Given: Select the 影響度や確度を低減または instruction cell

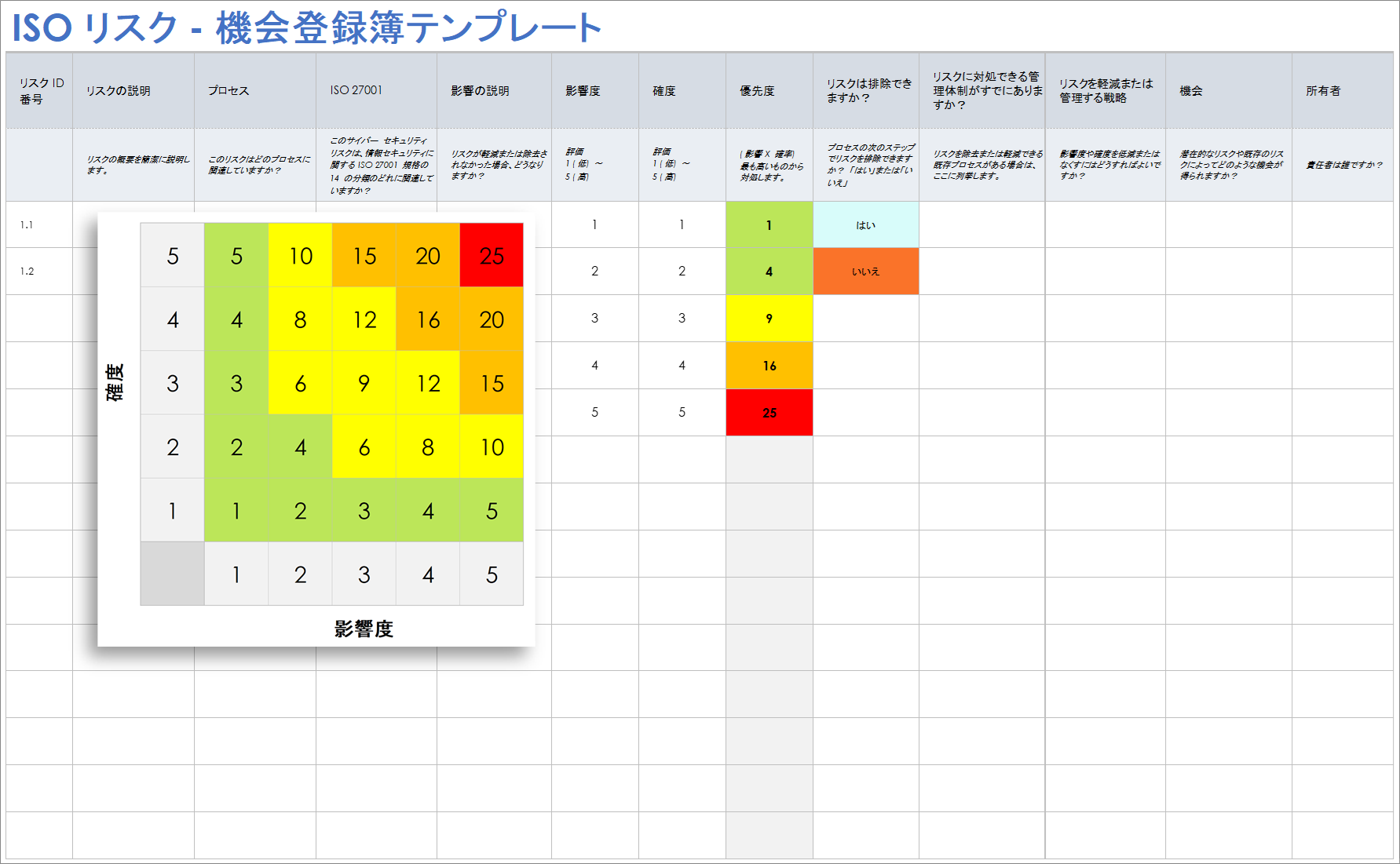Looking at the screenshot, I should (1106, 165).
